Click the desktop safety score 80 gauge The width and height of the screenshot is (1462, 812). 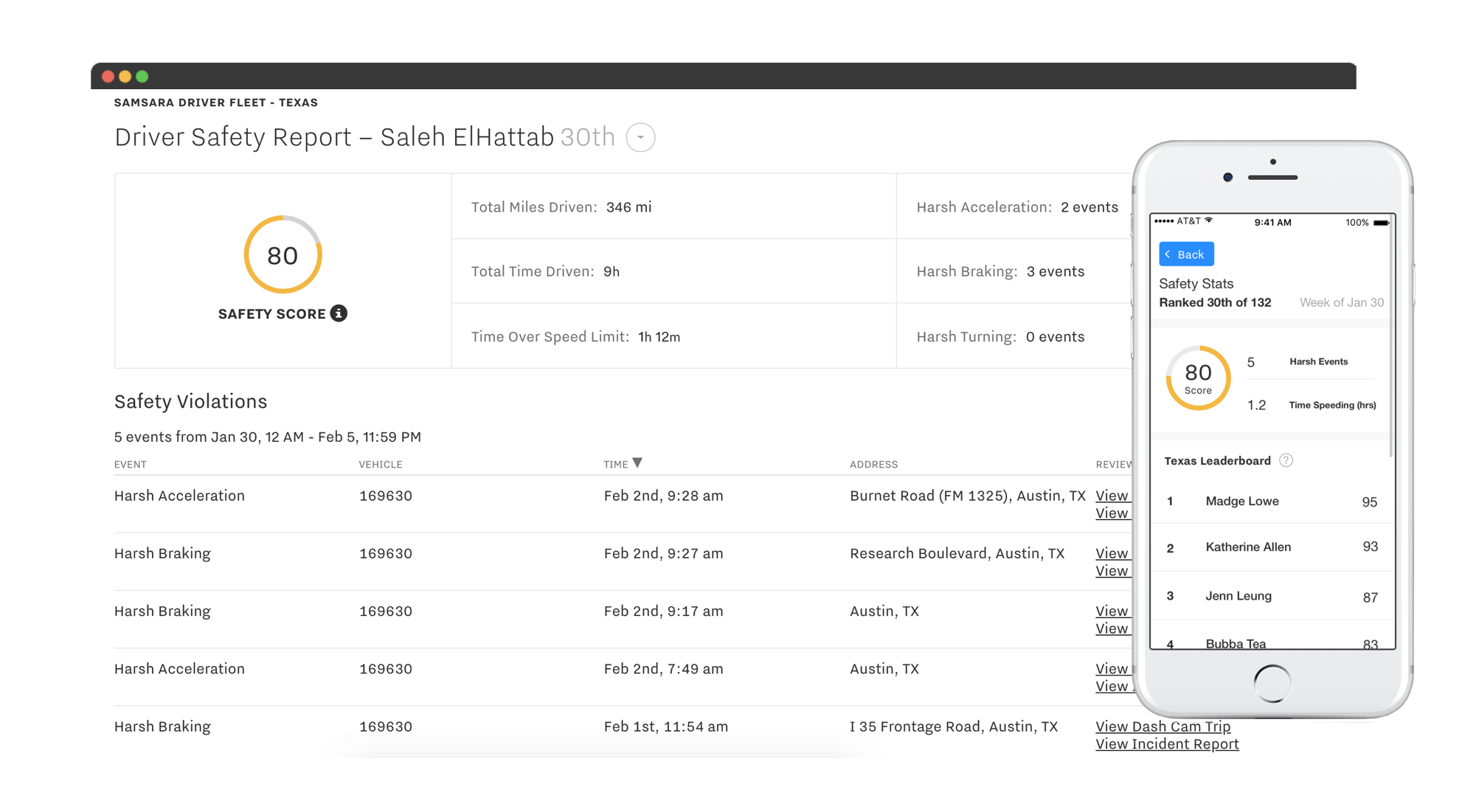click(x=283, y=255)
